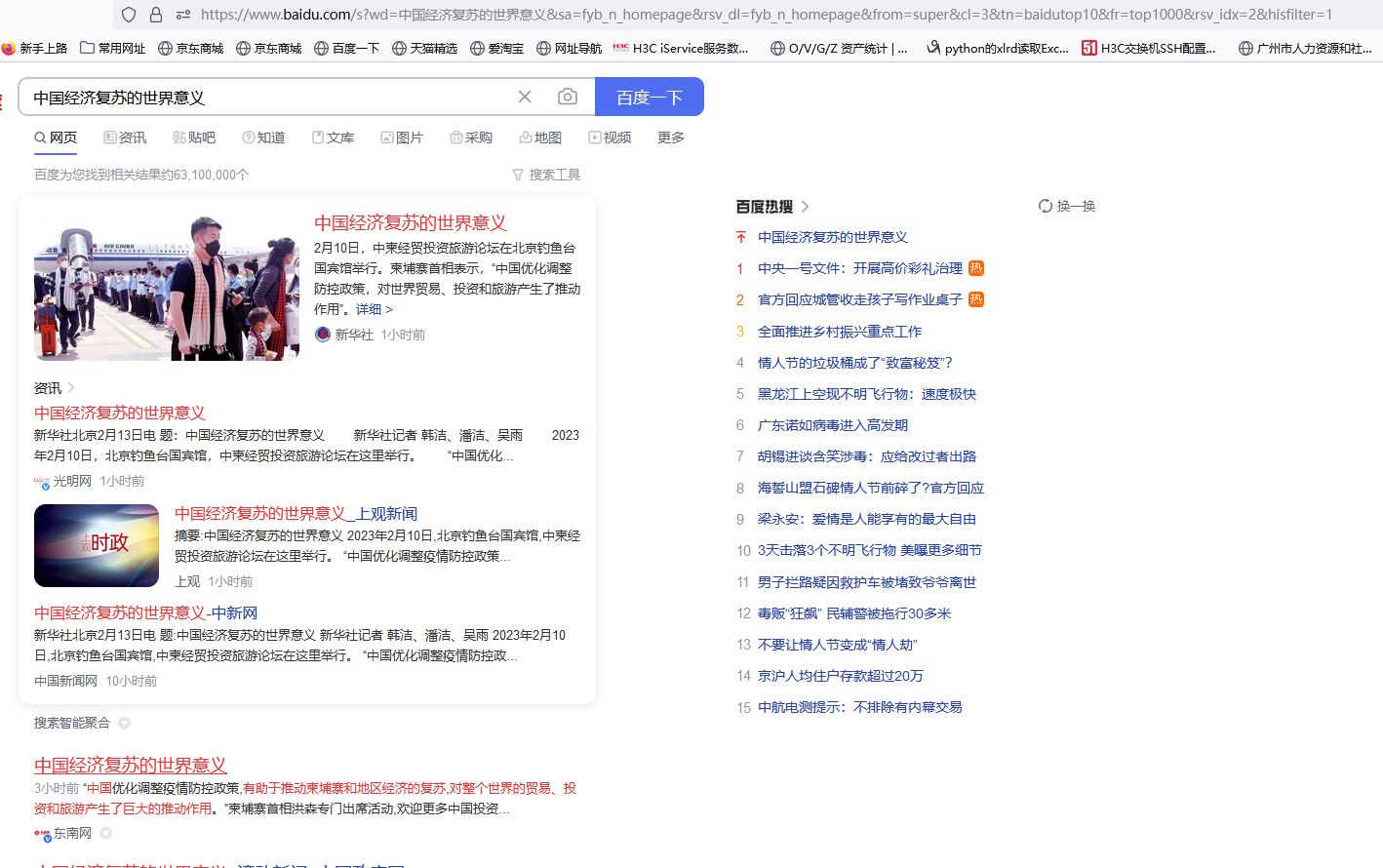Expand the 资讯 section chevron

71,388
